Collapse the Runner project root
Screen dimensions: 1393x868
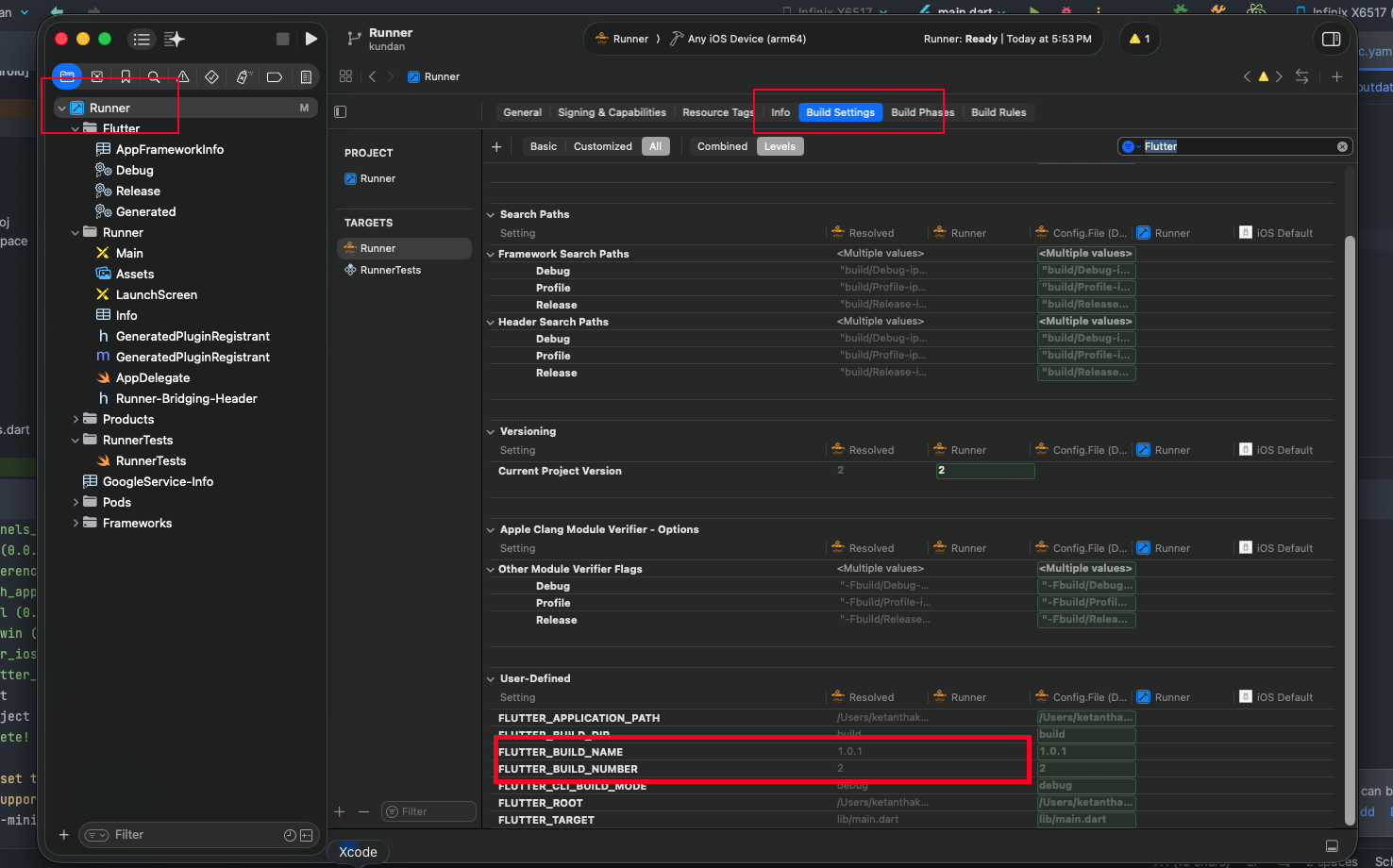coord(62,108)
